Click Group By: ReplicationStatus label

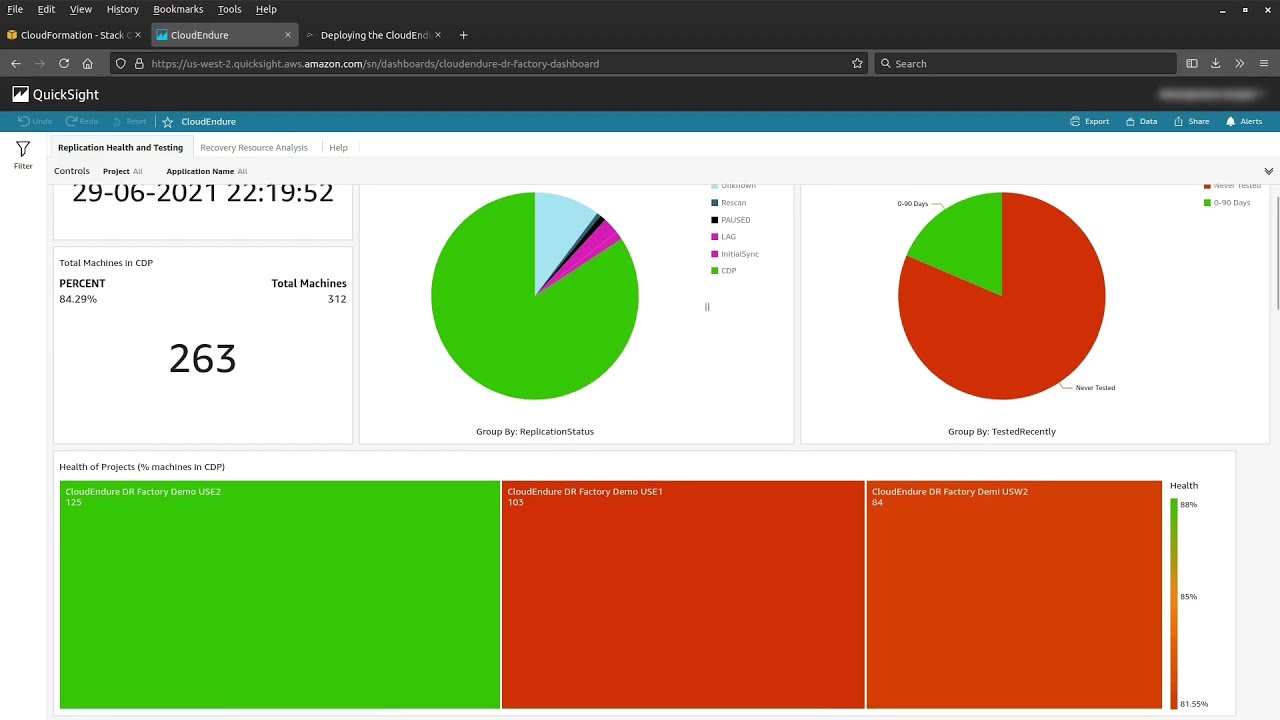[x=535, y=432]
